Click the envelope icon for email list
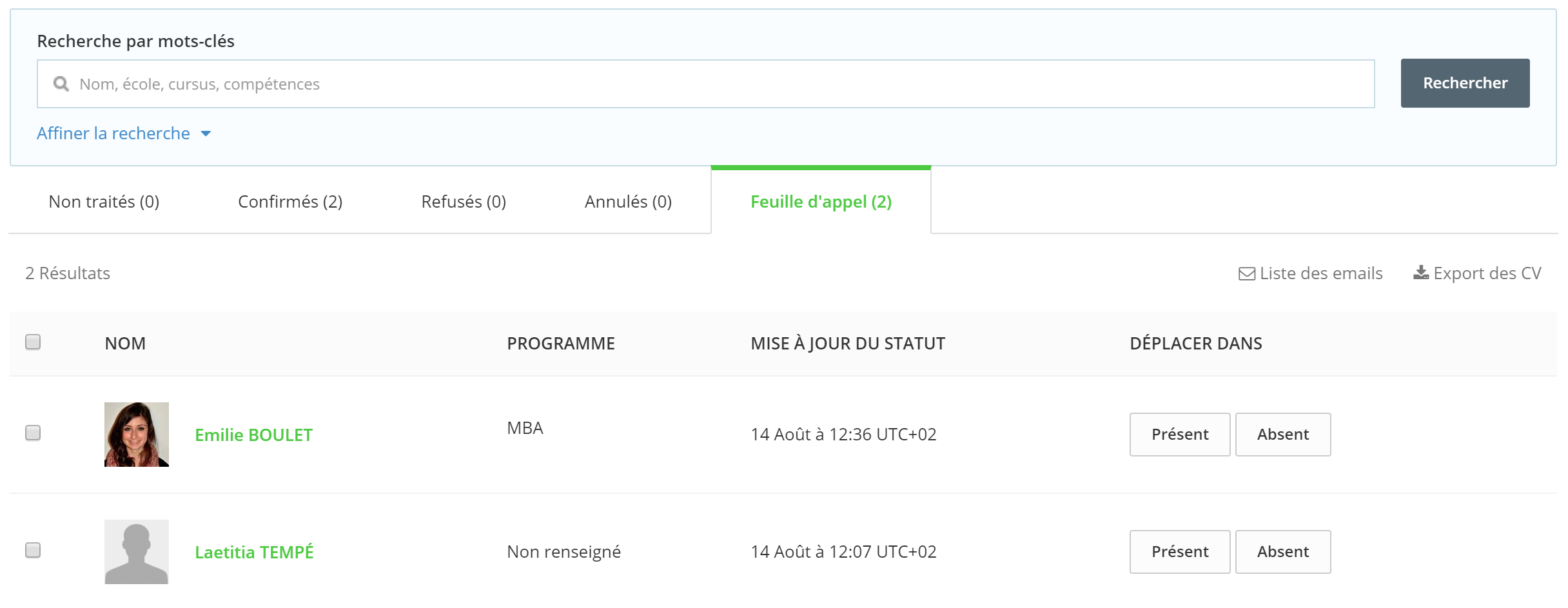The image size is (1568, 608). click(x=1247, y=274)
